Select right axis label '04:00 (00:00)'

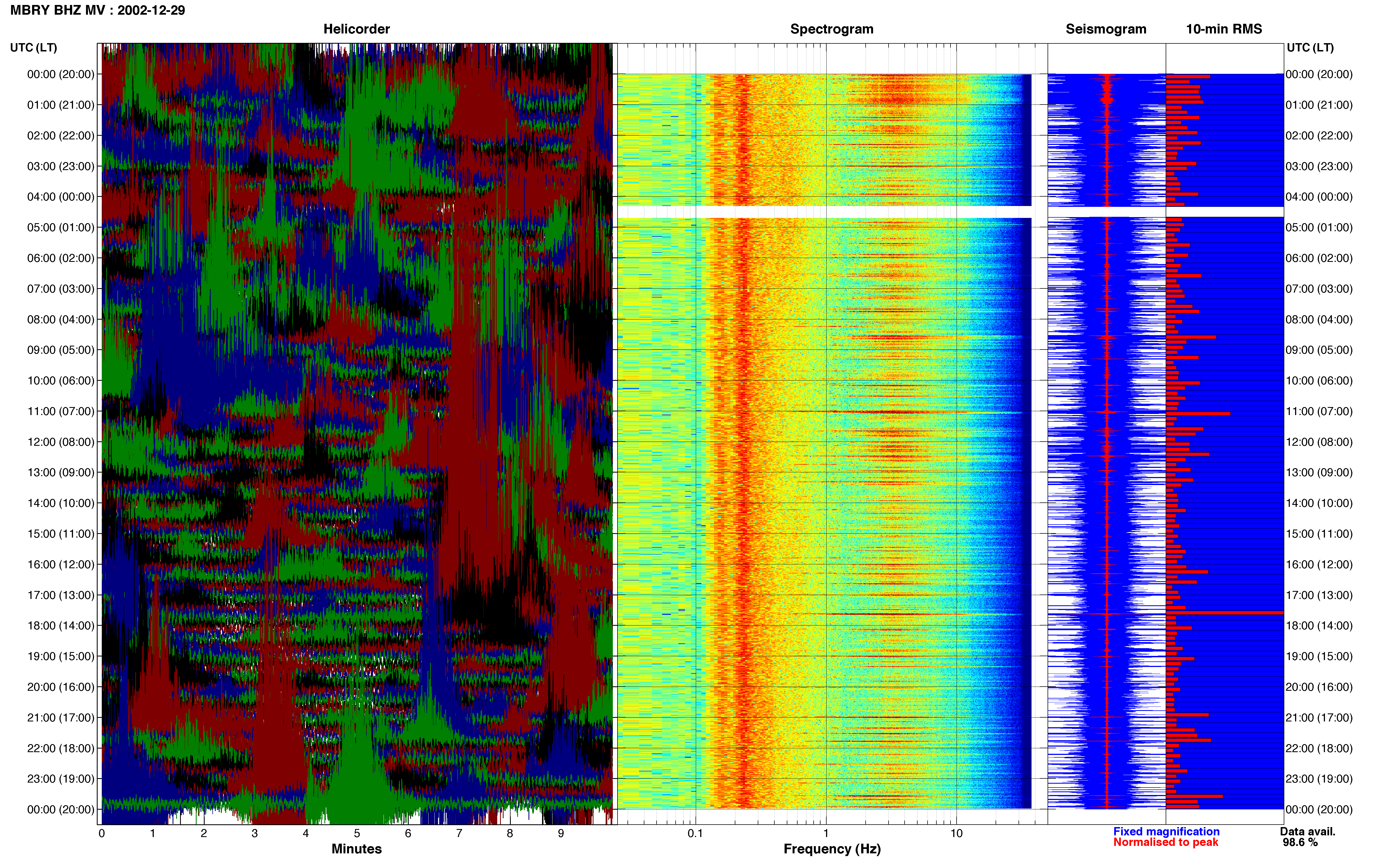pyautogui.click(x=1319, y=197)
